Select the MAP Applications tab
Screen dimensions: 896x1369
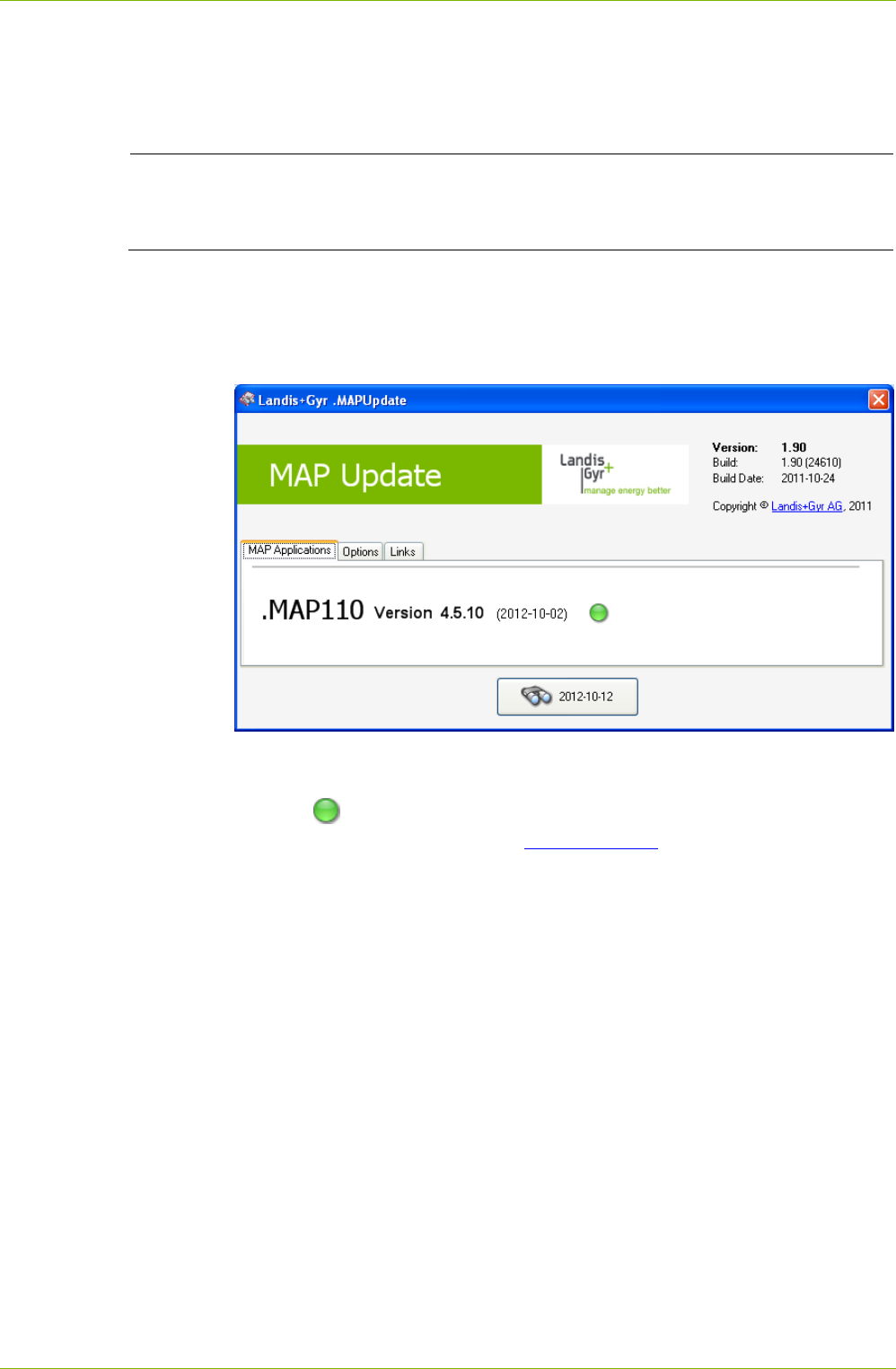[x=289, y=550]
